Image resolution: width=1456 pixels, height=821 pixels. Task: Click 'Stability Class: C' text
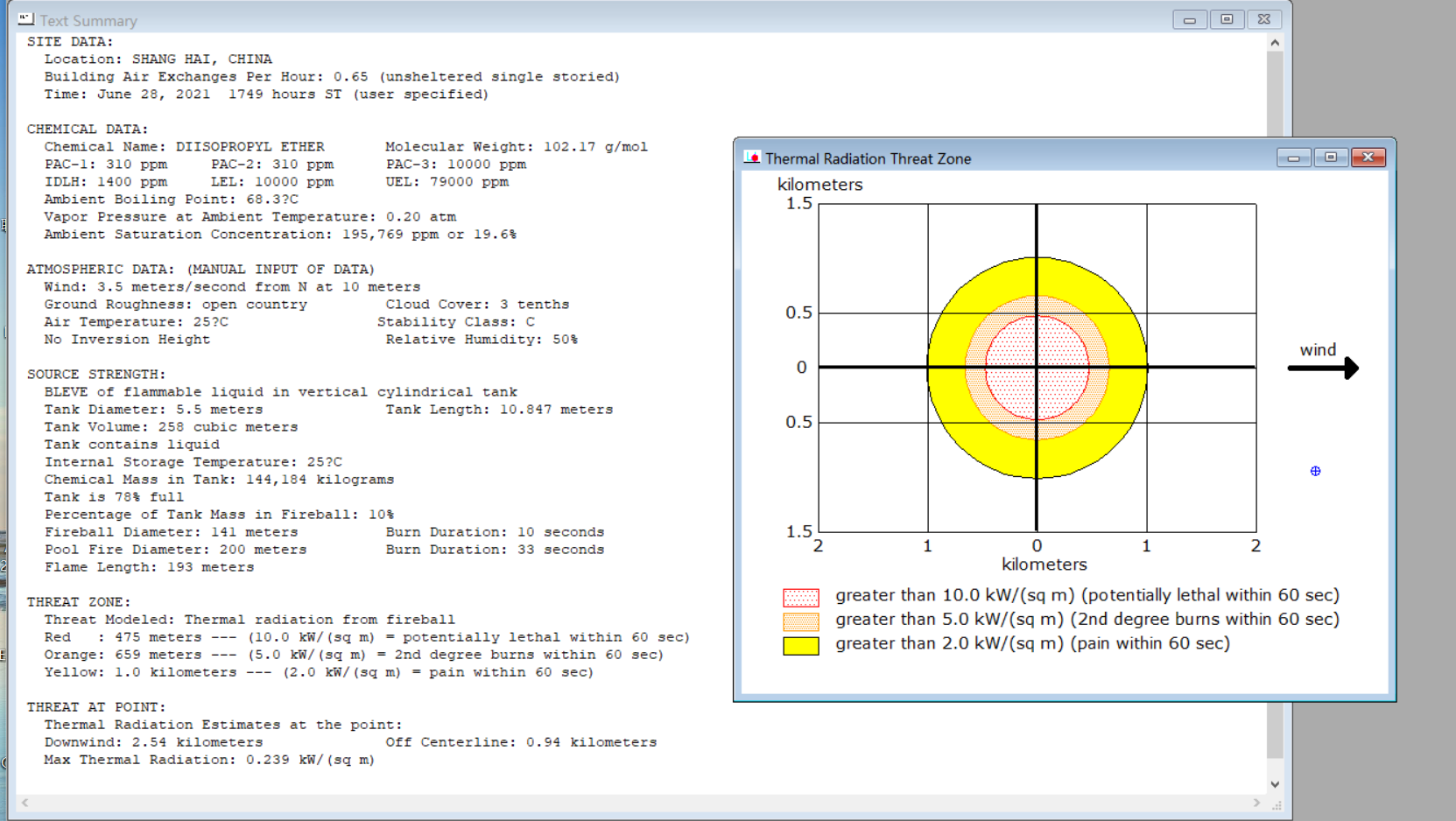pos(456,322)
